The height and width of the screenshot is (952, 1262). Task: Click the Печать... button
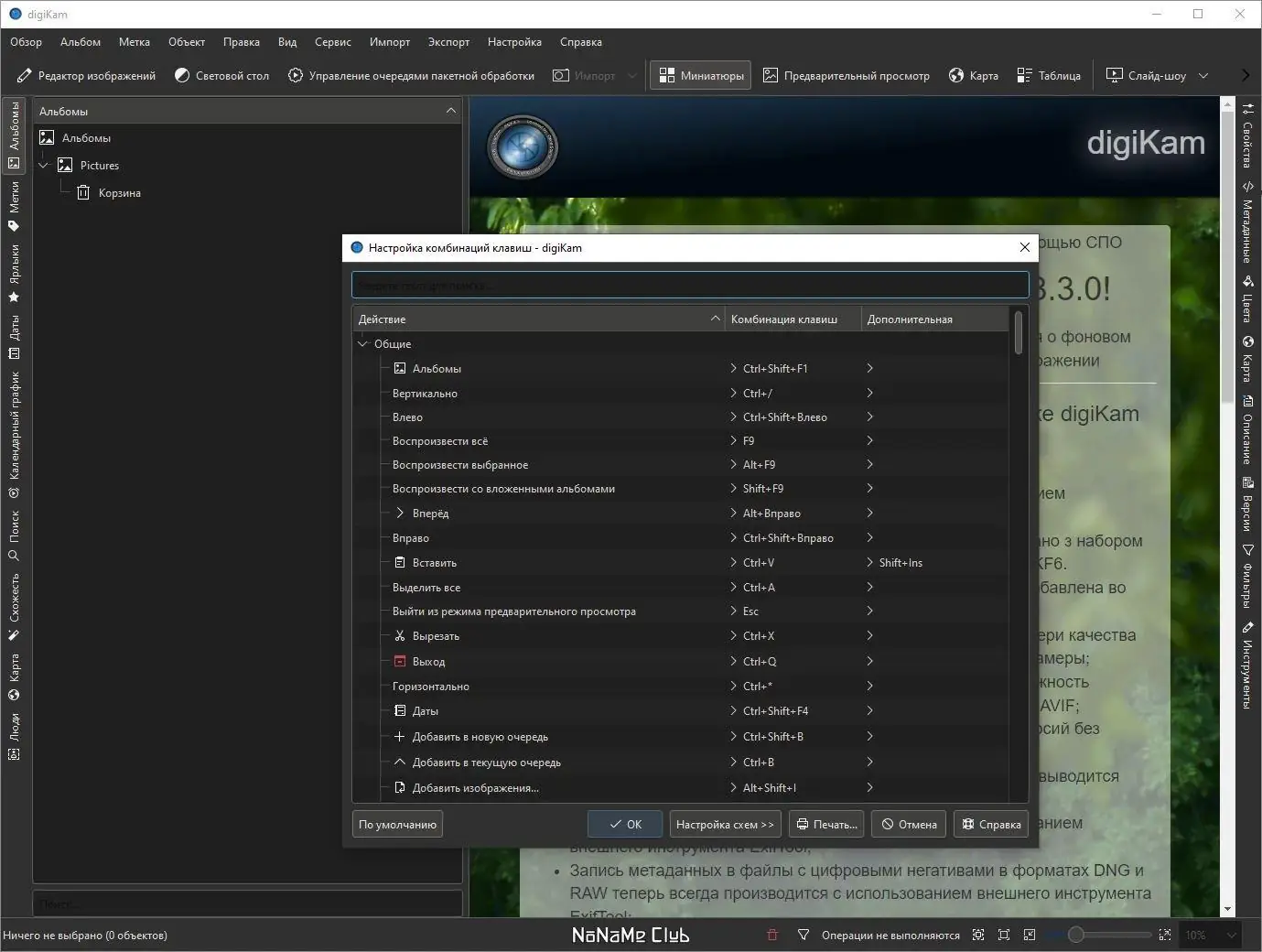pos(826,825)
